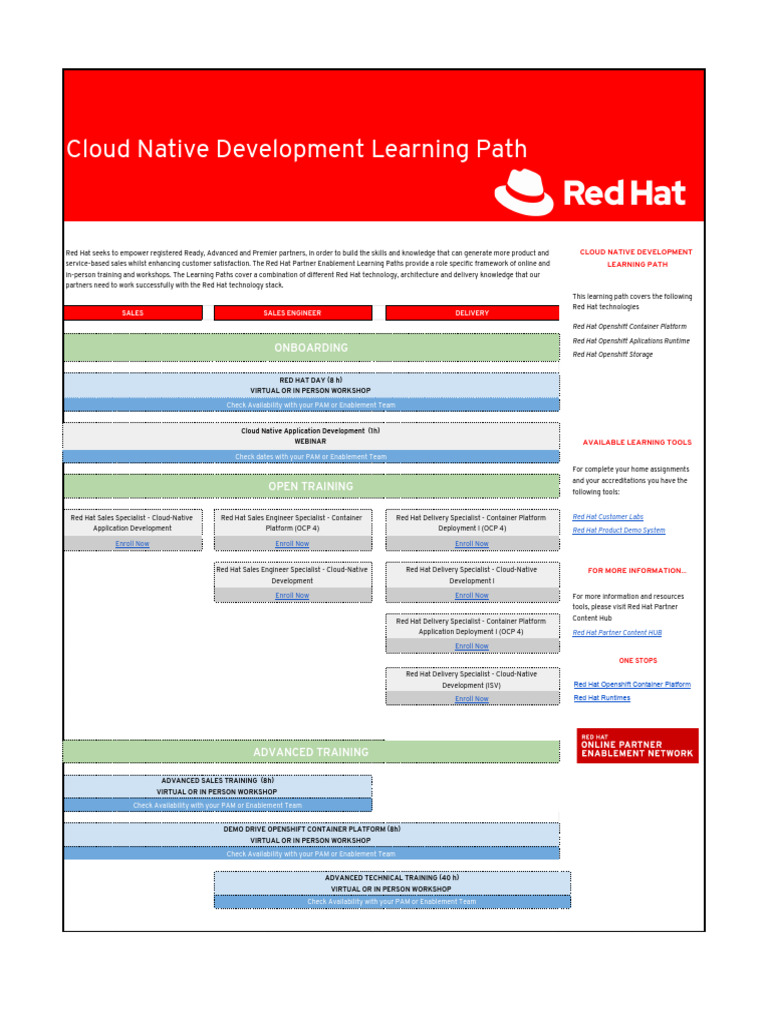Click the ADVANCED TRAINING section banner
This screenshot has height=1024, width=768.
pos(311,752)
